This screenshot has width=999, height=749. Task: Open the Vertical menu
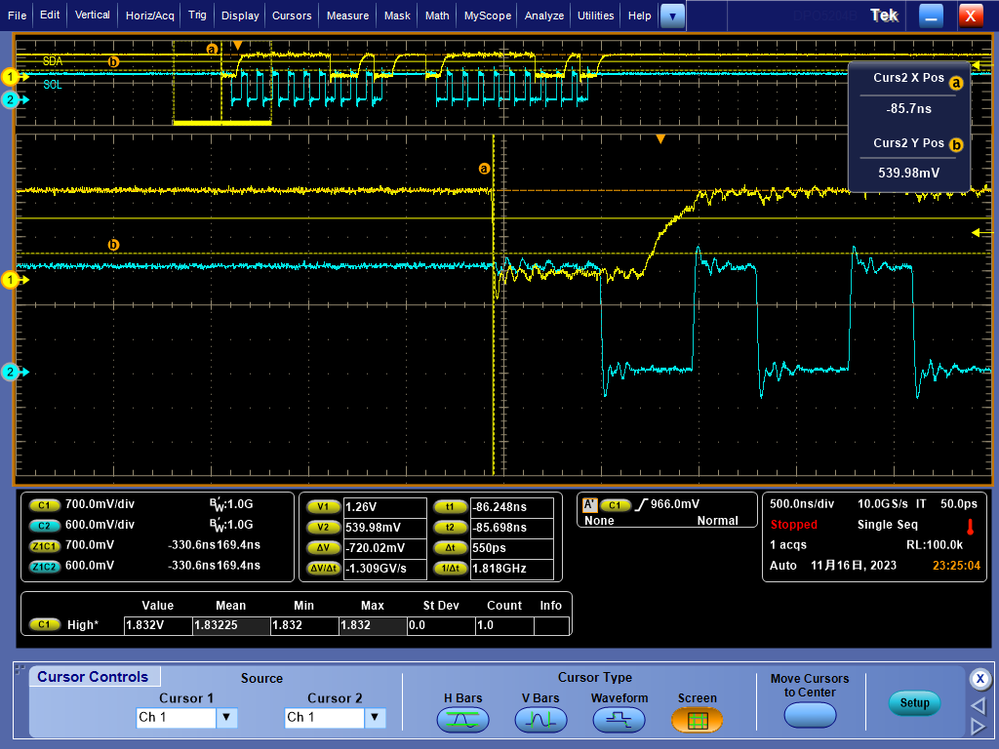pyautogui.click(x=92, y=15)
